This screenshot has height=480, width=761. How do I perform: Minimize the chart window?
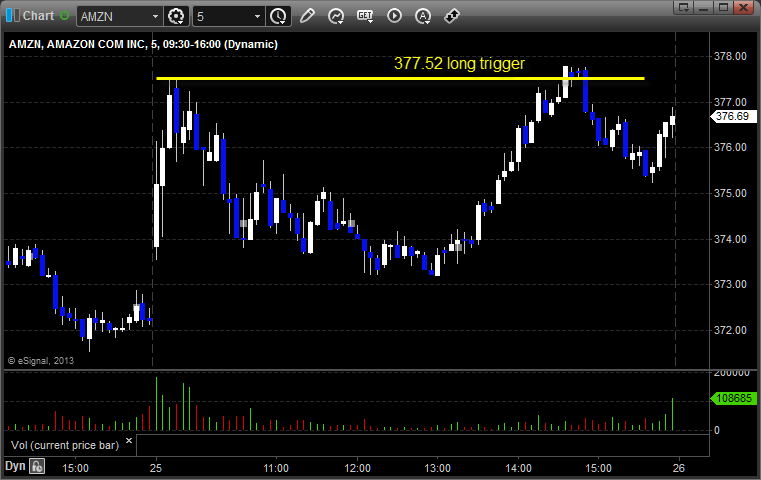point(704,7)
